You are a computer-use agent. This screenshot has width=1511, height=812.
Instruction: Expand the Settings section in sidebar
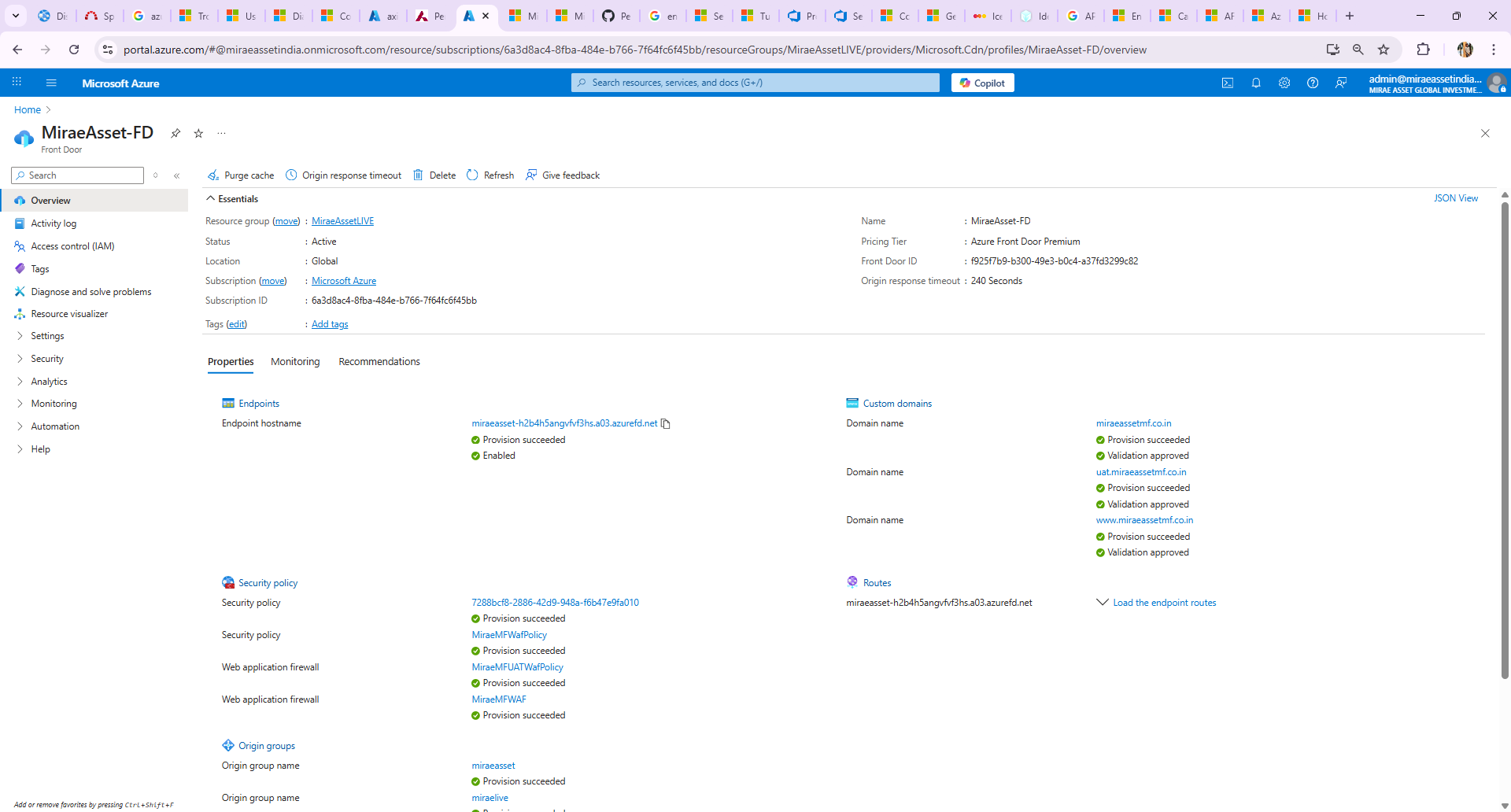48,335
